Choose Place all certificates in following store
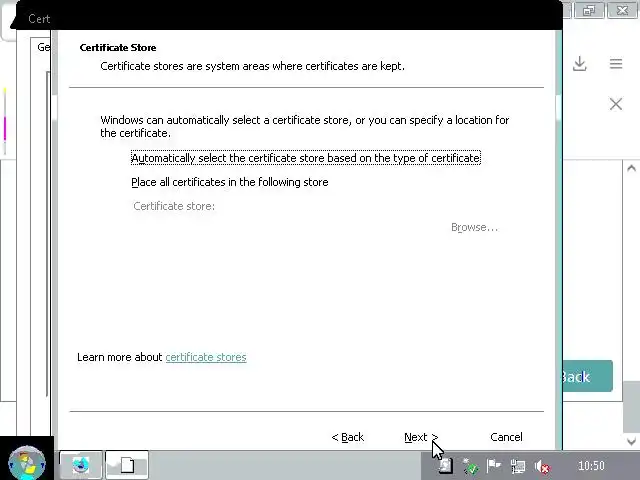 (x=230, y=182)
